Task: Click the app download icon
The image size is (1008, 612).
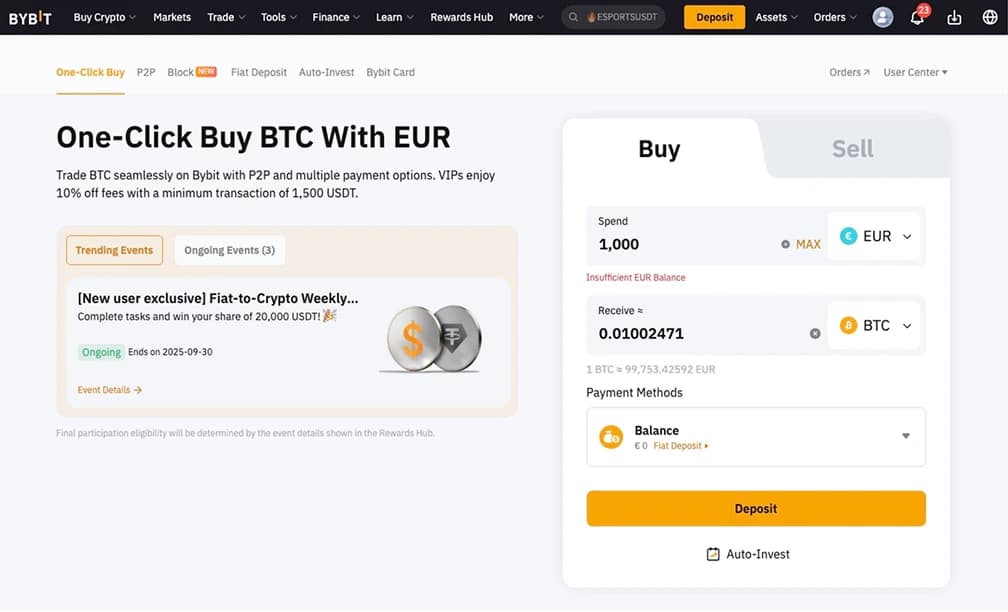Action: click(953, 17)
